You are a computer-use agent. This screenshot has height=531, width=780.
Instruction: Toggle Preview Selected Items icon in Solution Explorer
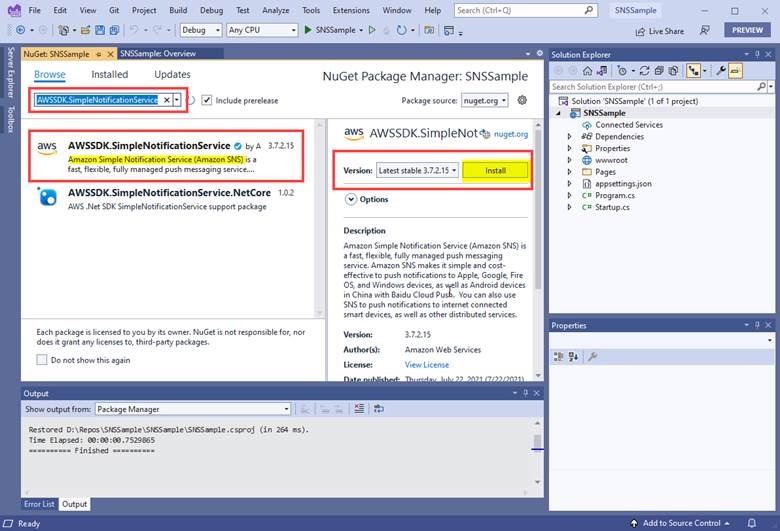[735, 71]
